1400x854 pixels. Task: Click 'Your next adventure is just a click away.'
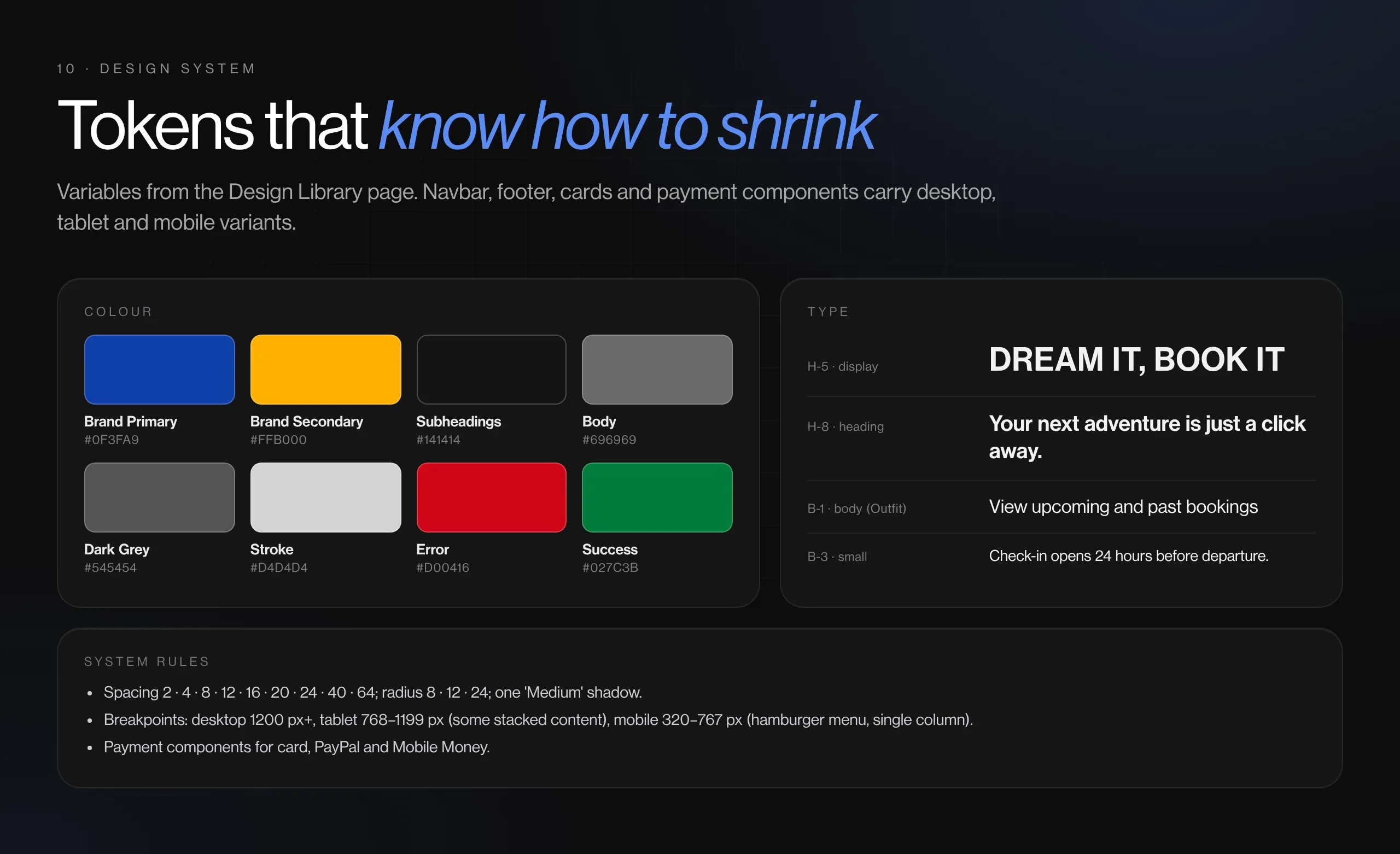1147,437
